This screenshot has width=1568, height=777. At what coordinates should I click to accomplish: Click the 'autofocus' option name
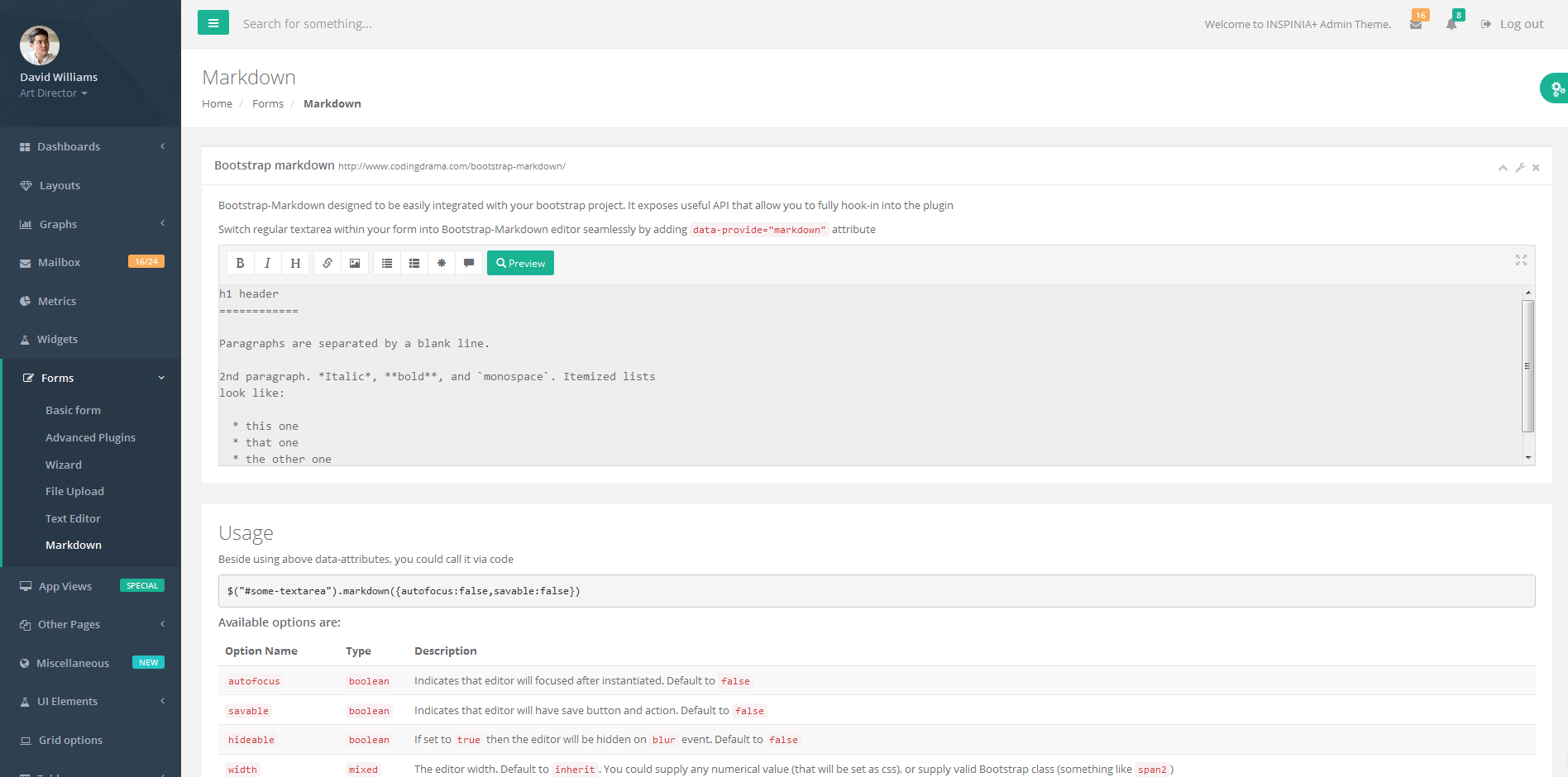(254, 681)
